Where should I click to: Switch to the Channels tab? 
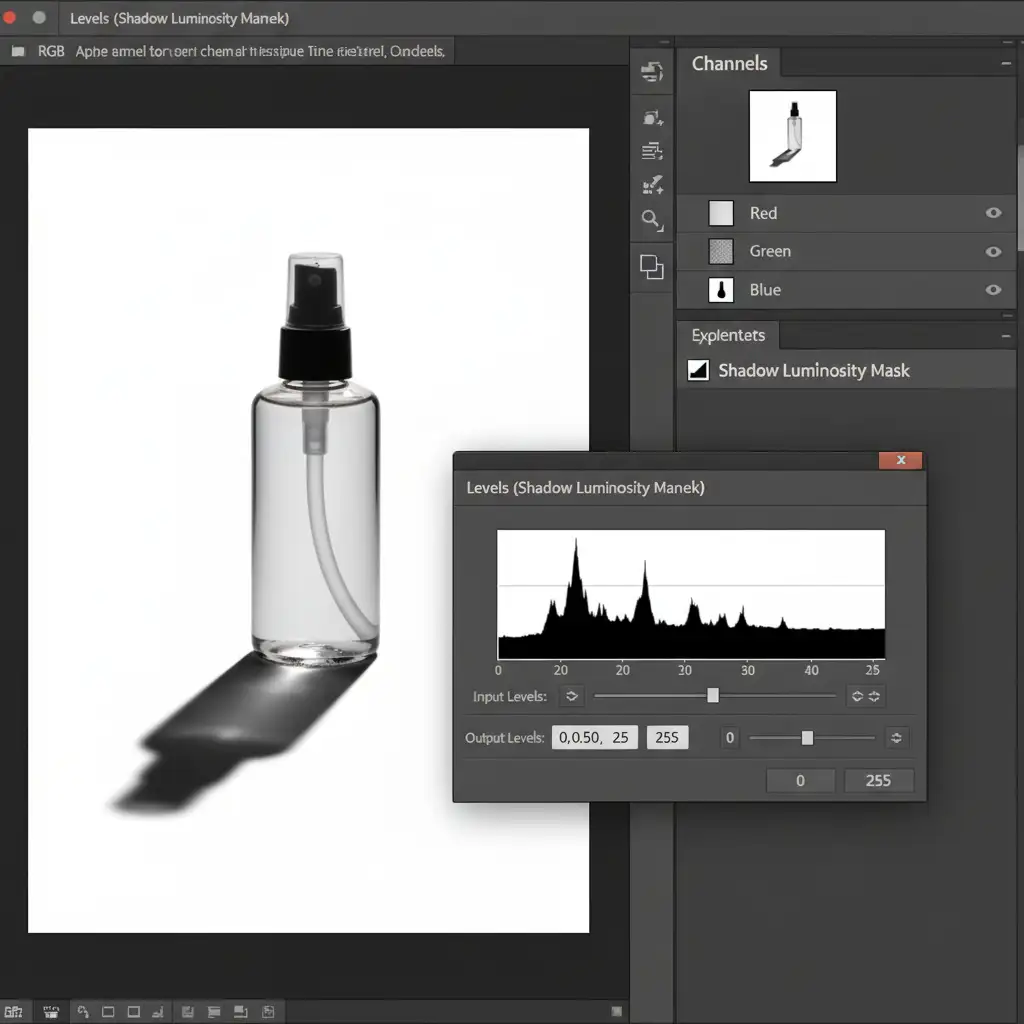point(729,63)
